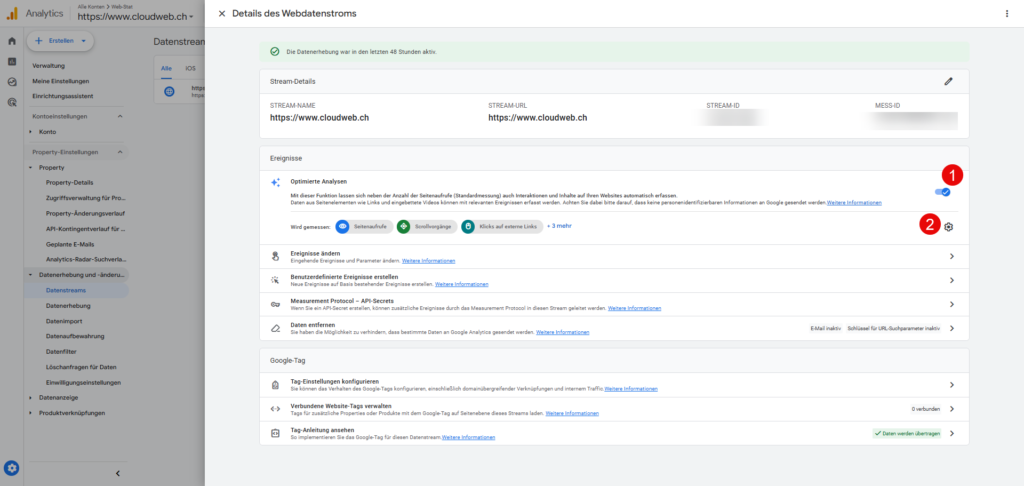Close the Details des Webdatenstroms panel
Screen dimensions: 1024x486
point(222,13)
